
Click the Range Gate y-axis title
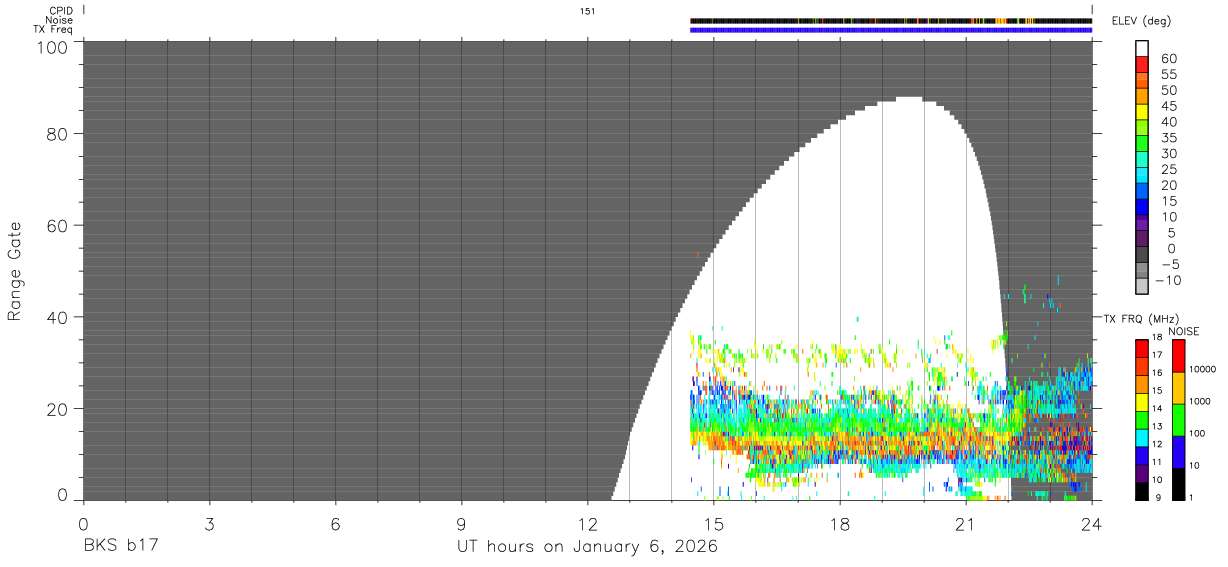click(15, 271)
